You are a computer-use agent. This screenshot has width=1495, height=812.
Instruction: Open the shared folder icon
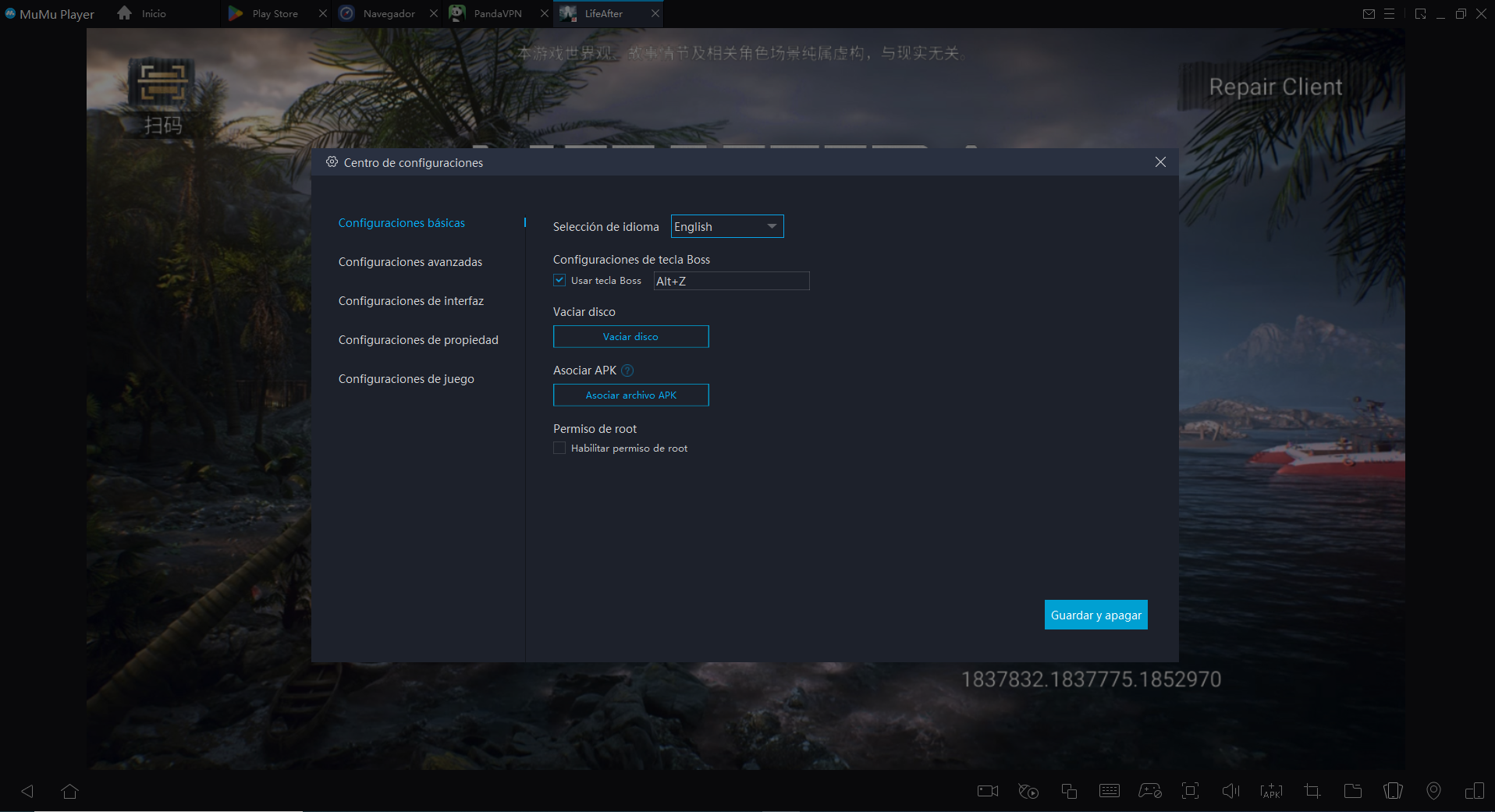point(1352,791)
